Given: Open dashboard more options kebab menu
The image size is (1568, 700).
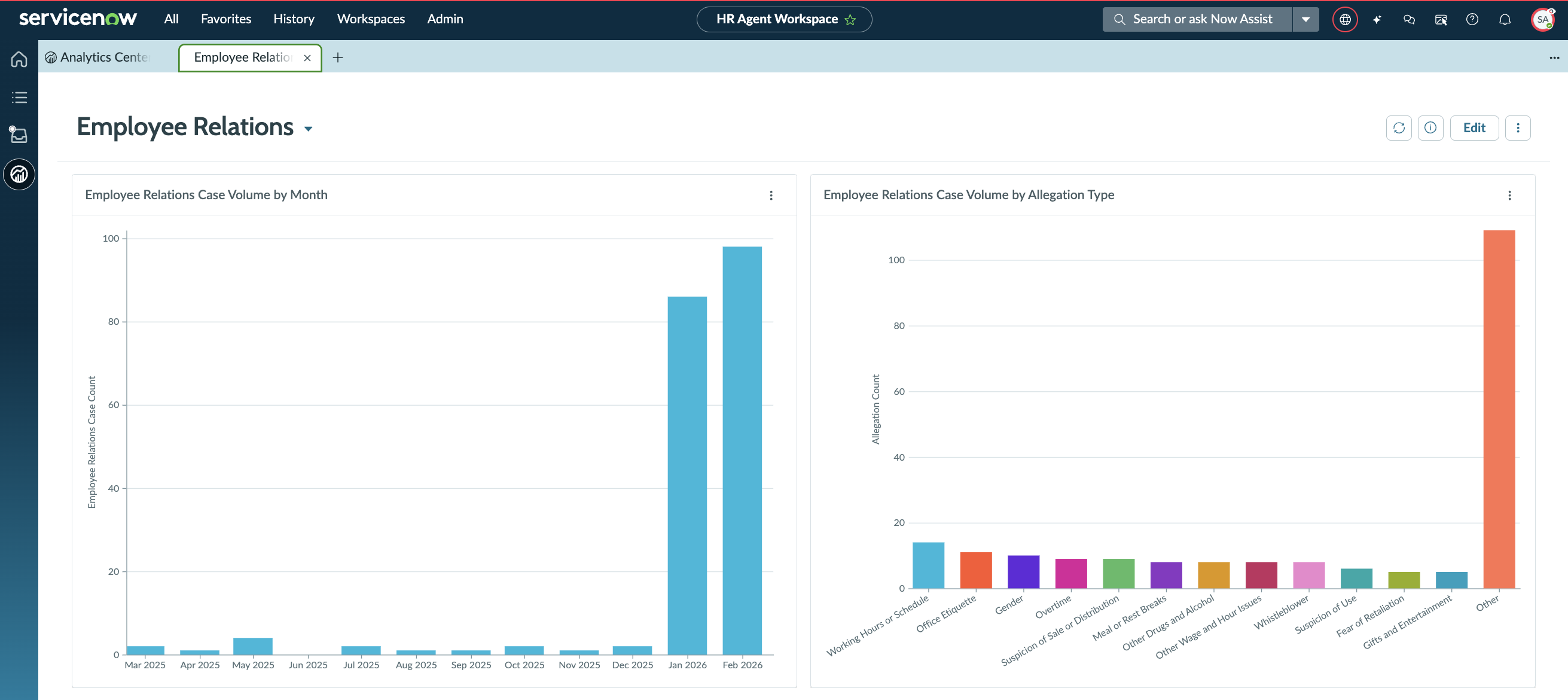Looking at the screenshot, I should click(x=1518, y=128).
